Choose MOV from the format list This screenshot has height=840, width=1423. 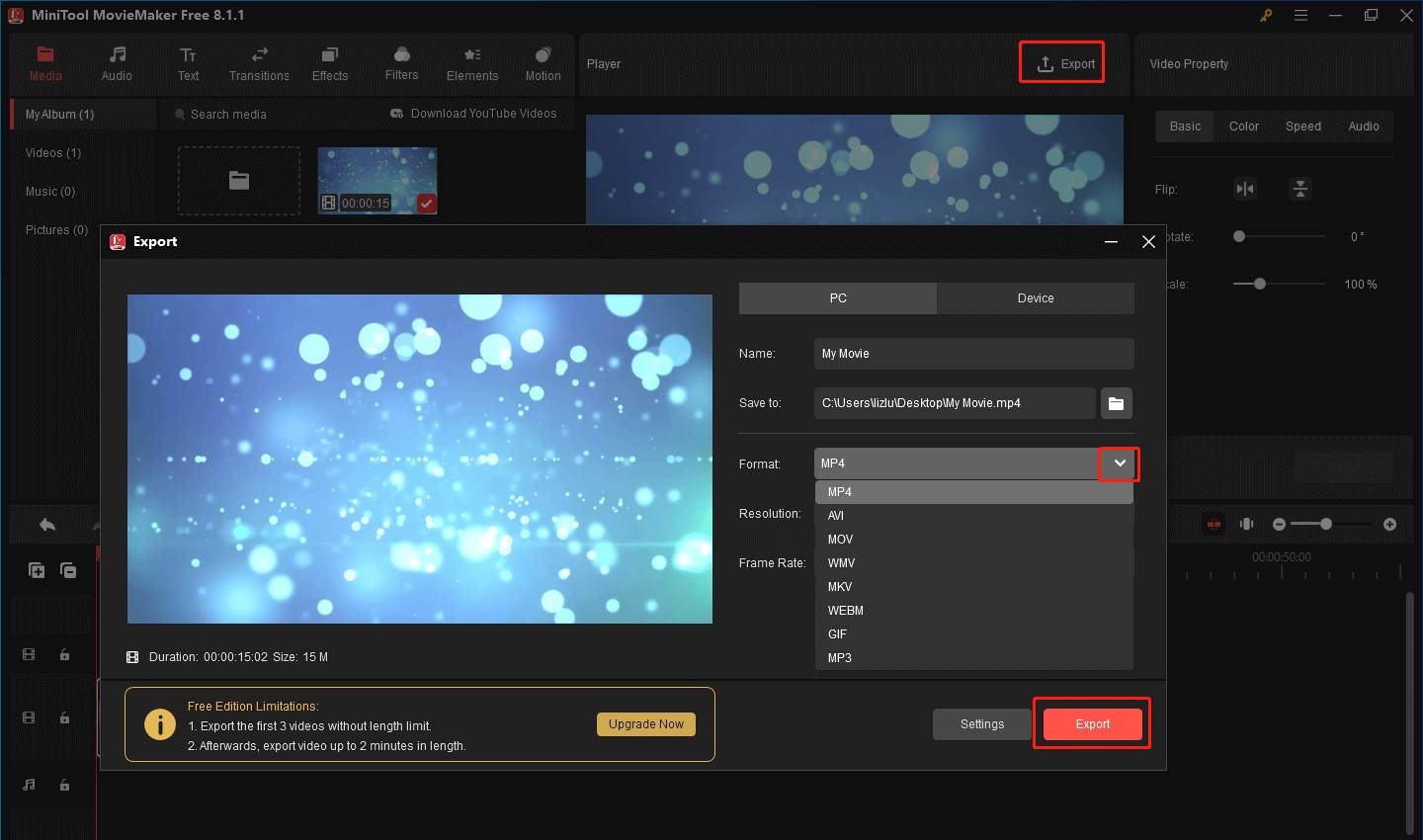coord(840,540)
